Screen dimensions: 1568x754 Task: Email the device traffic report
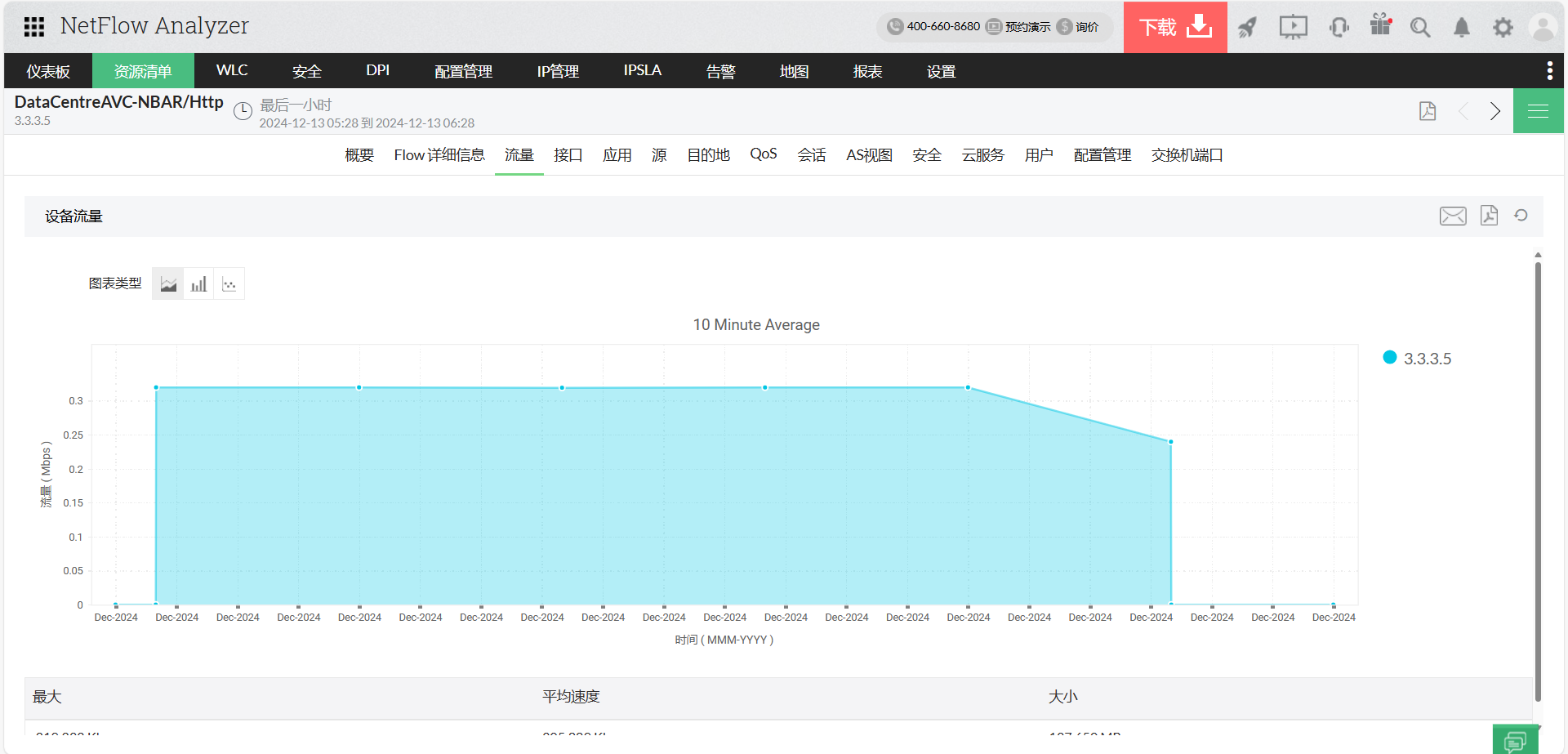click(1452, 216)
